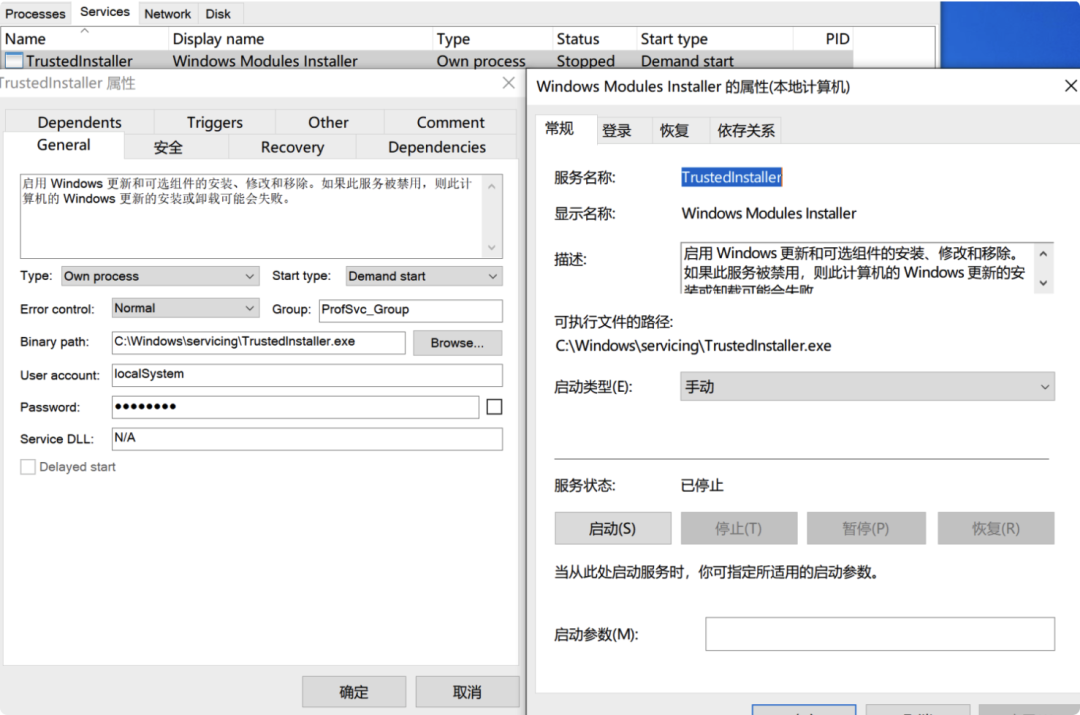Sort by the PID column header
Screen dimensions: 1080x715
coord(824,39)
